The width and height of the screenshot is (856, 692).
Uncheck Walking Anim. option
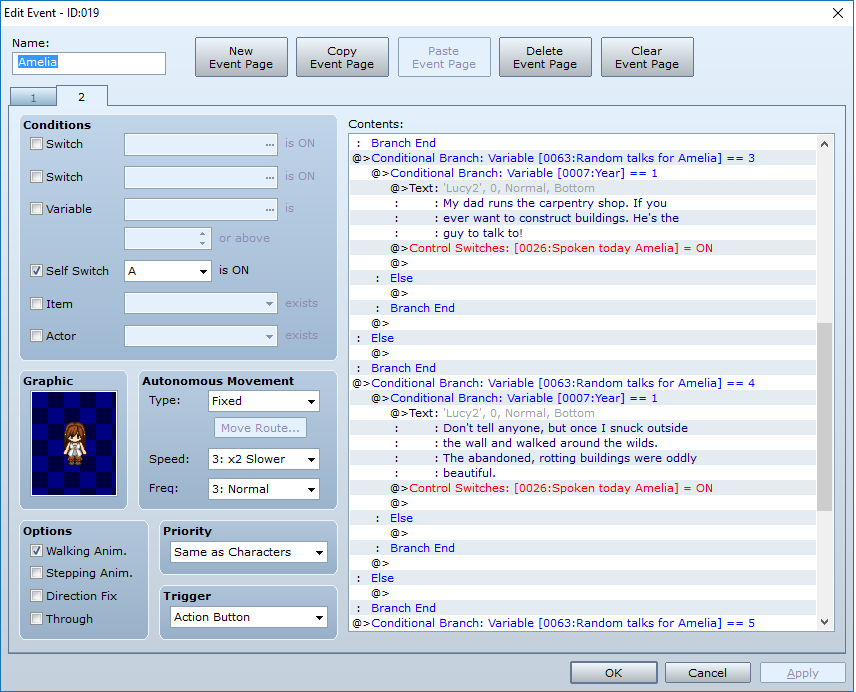coord(37,551)
